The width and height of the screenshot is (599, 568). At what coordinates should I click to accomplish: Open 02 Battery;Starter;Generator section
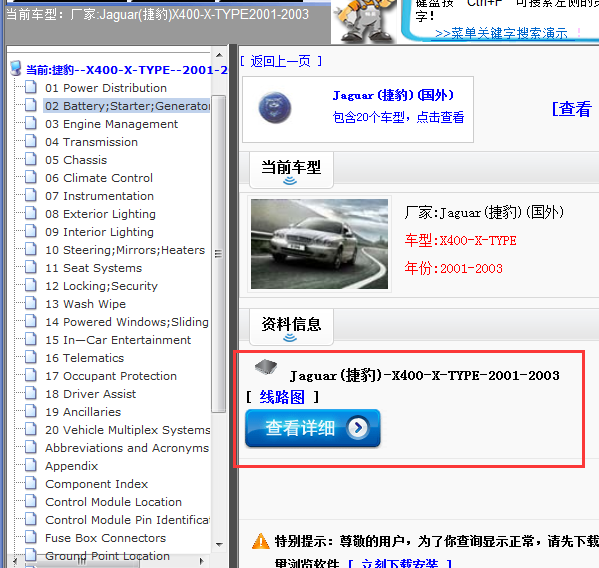tap(127, 105)
